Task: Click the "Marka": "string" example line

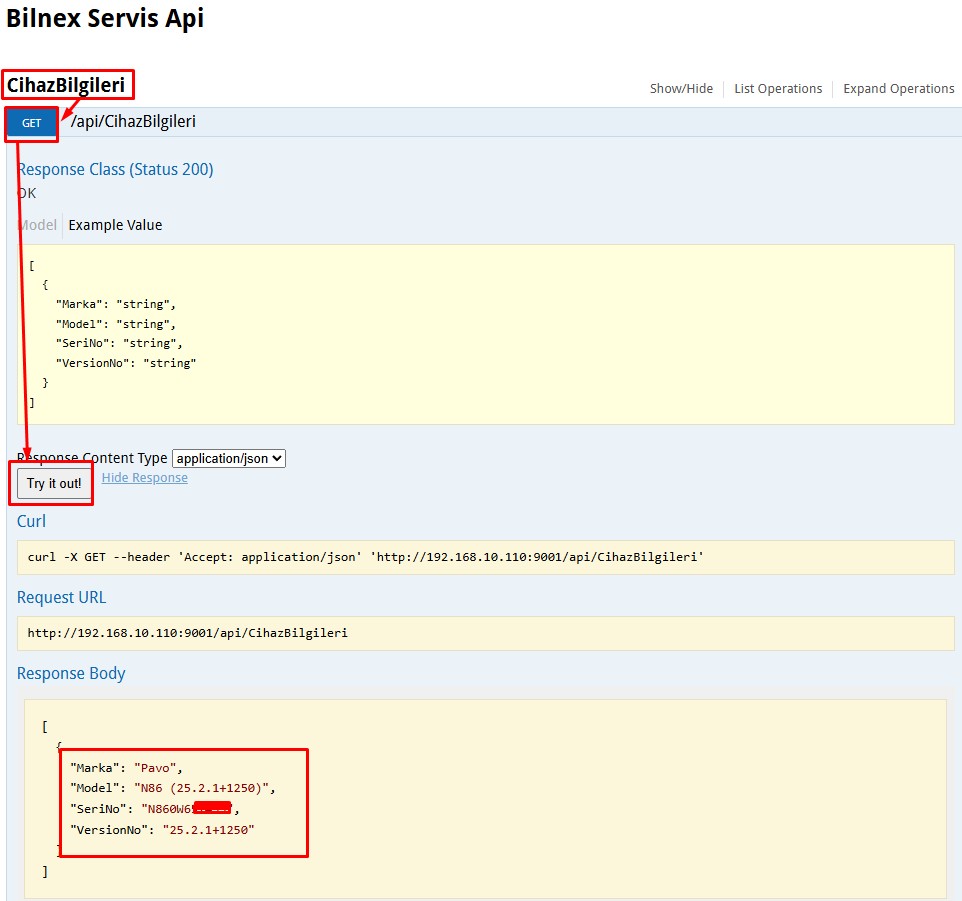Action: coord(116,304)
